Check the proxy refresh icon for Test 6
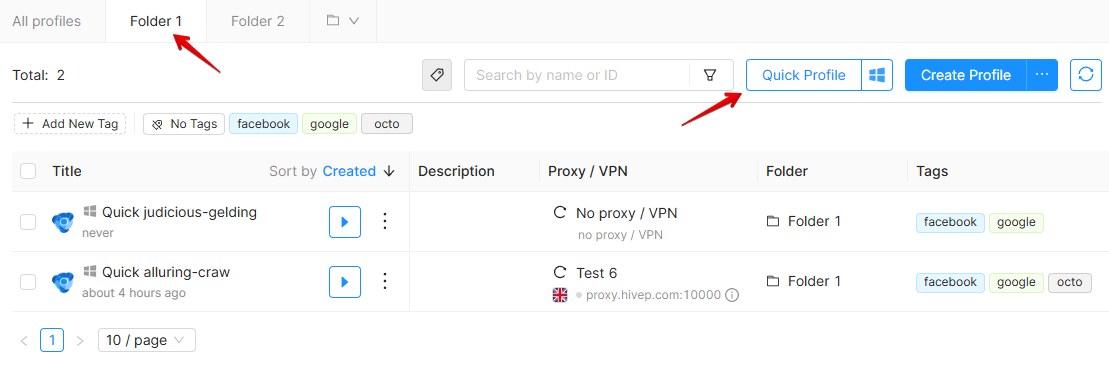Screen dimensions: 1109x371 click(x=559, y=273)
